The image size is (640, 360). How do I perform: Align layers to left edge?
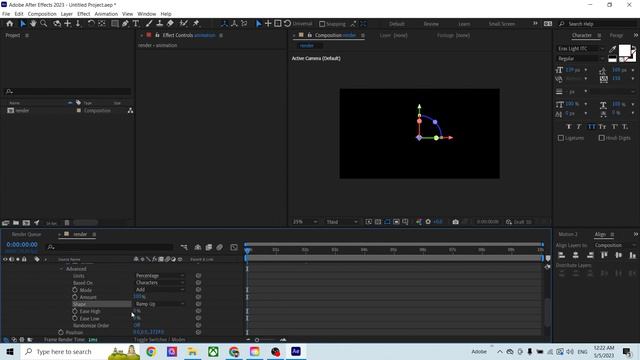click(x=562, y=255)
